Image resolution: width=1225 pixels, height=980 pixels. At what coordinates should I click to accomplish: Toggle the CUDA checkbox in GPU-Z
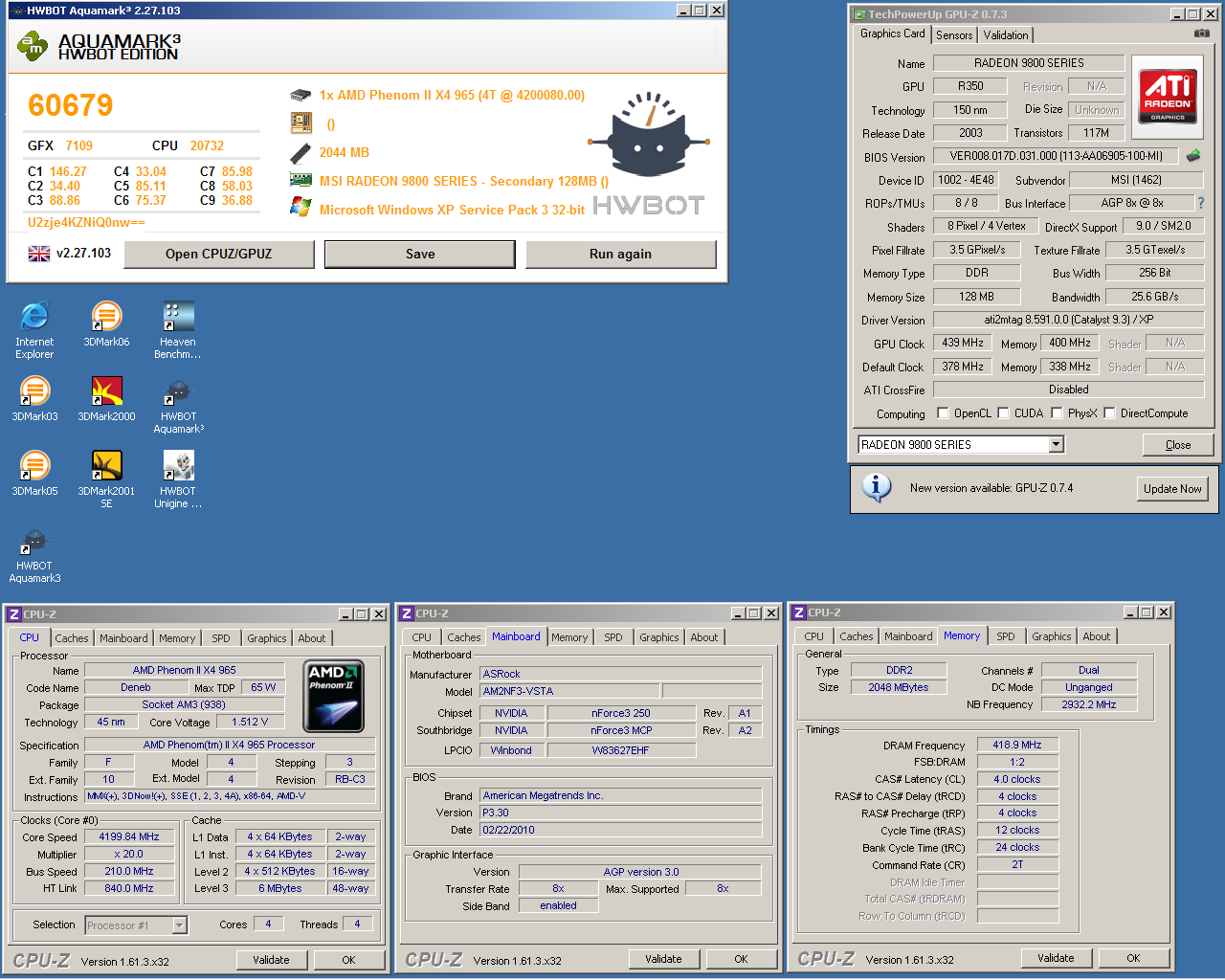[x=1003, y=412]
